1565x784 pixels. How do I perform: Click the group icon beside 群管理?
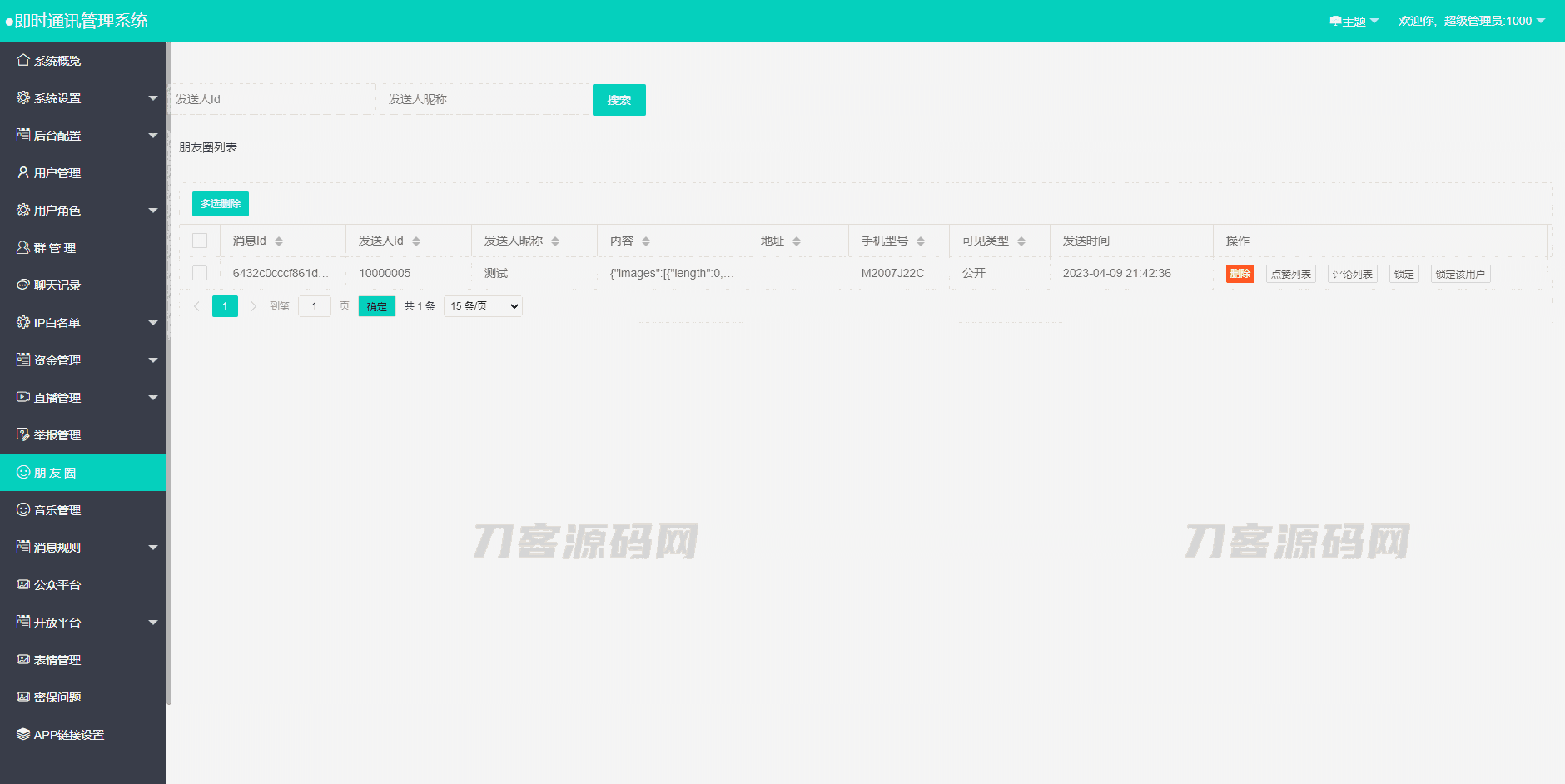click(23, 247)
